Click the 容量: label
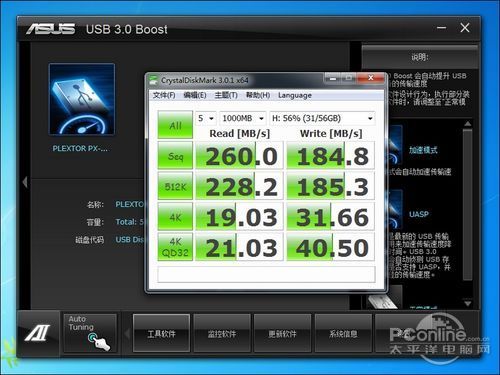The image size is (500, 375). [96, 222]
